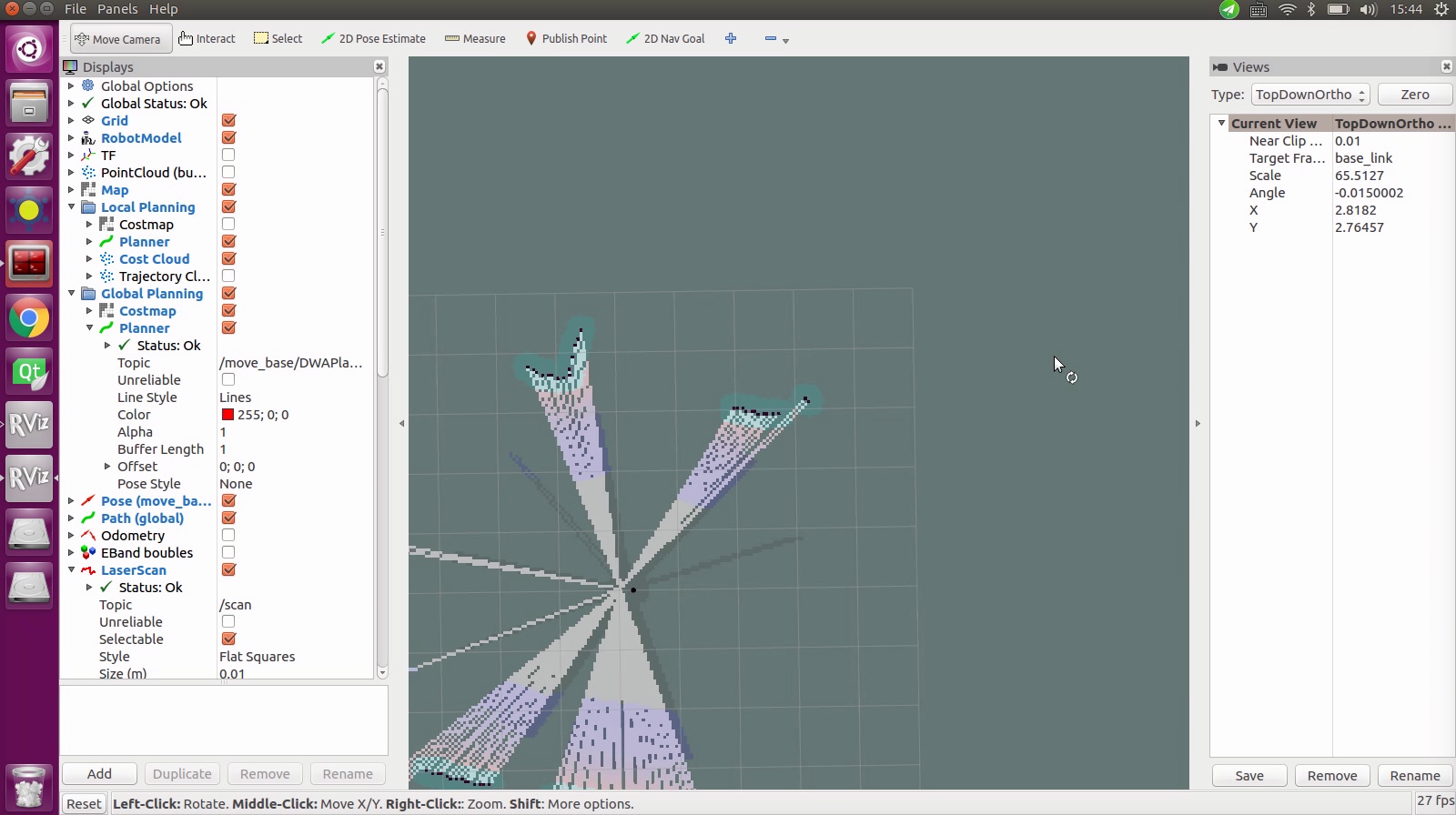This screenshot has height=815, width=1456.
Task: Open the Panels menu
Action: click(117, 9)
